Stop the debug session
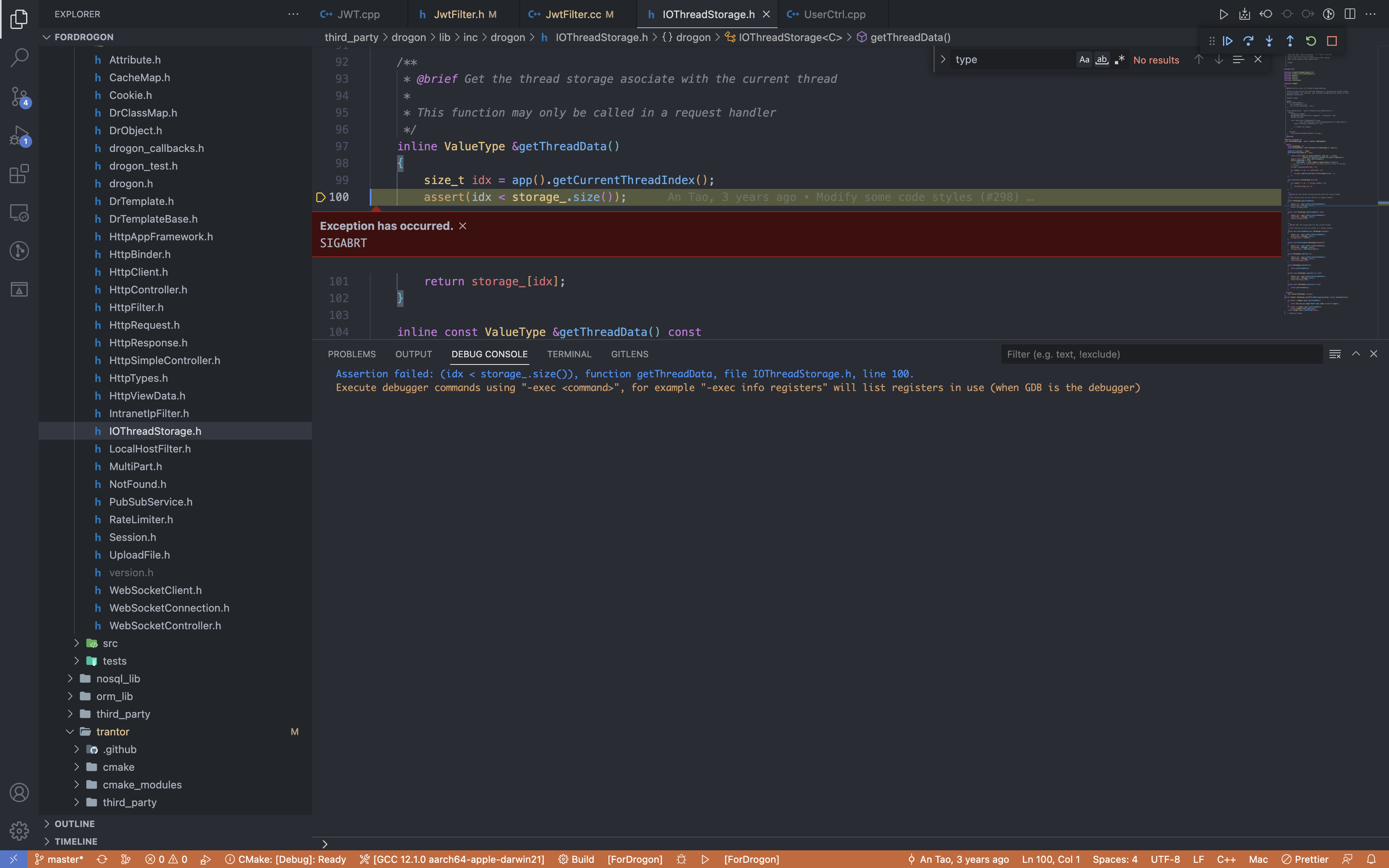Image resolution: width=1389 pixels, height=868 pixels. tap(1332, 41)
